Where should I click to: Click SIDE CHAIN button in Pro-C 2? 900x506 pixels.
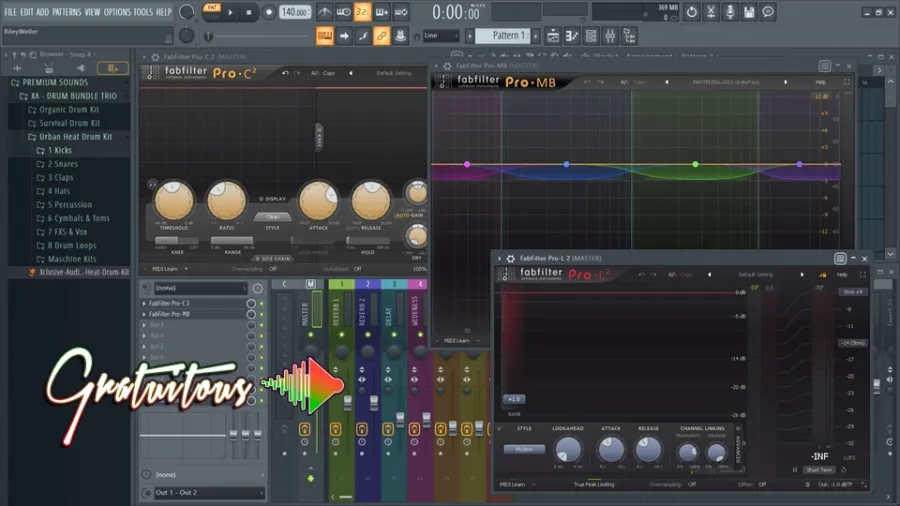273,259
